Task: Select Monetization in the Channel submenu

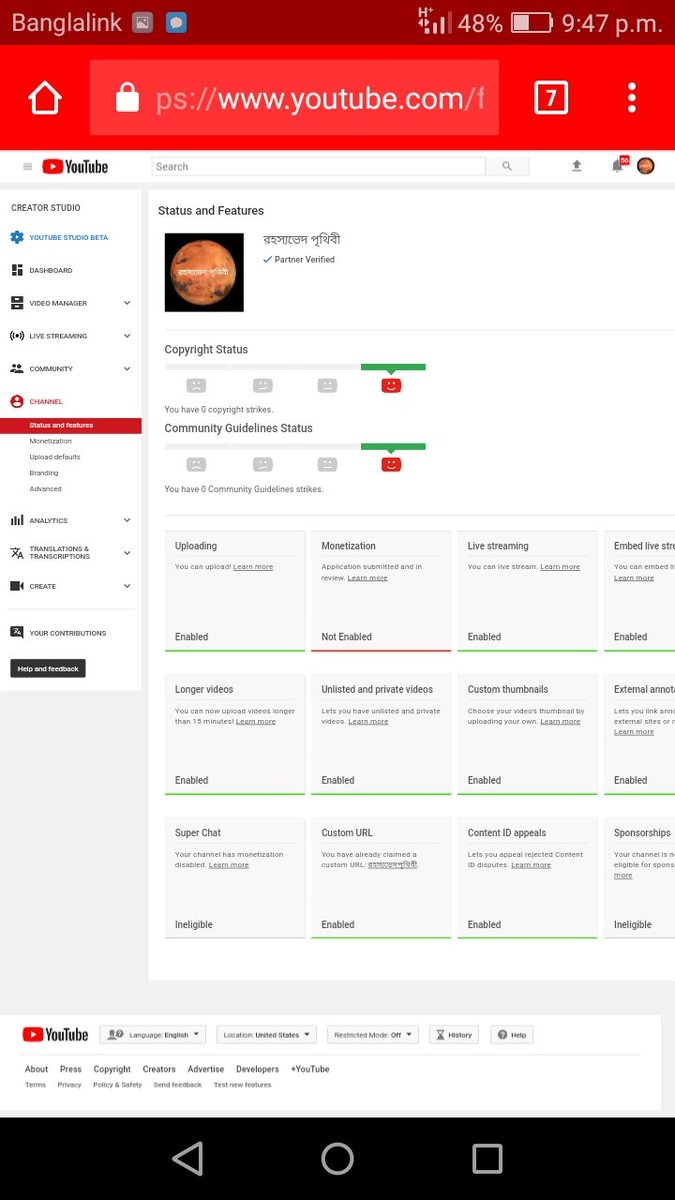Action: tap(51, 441)
